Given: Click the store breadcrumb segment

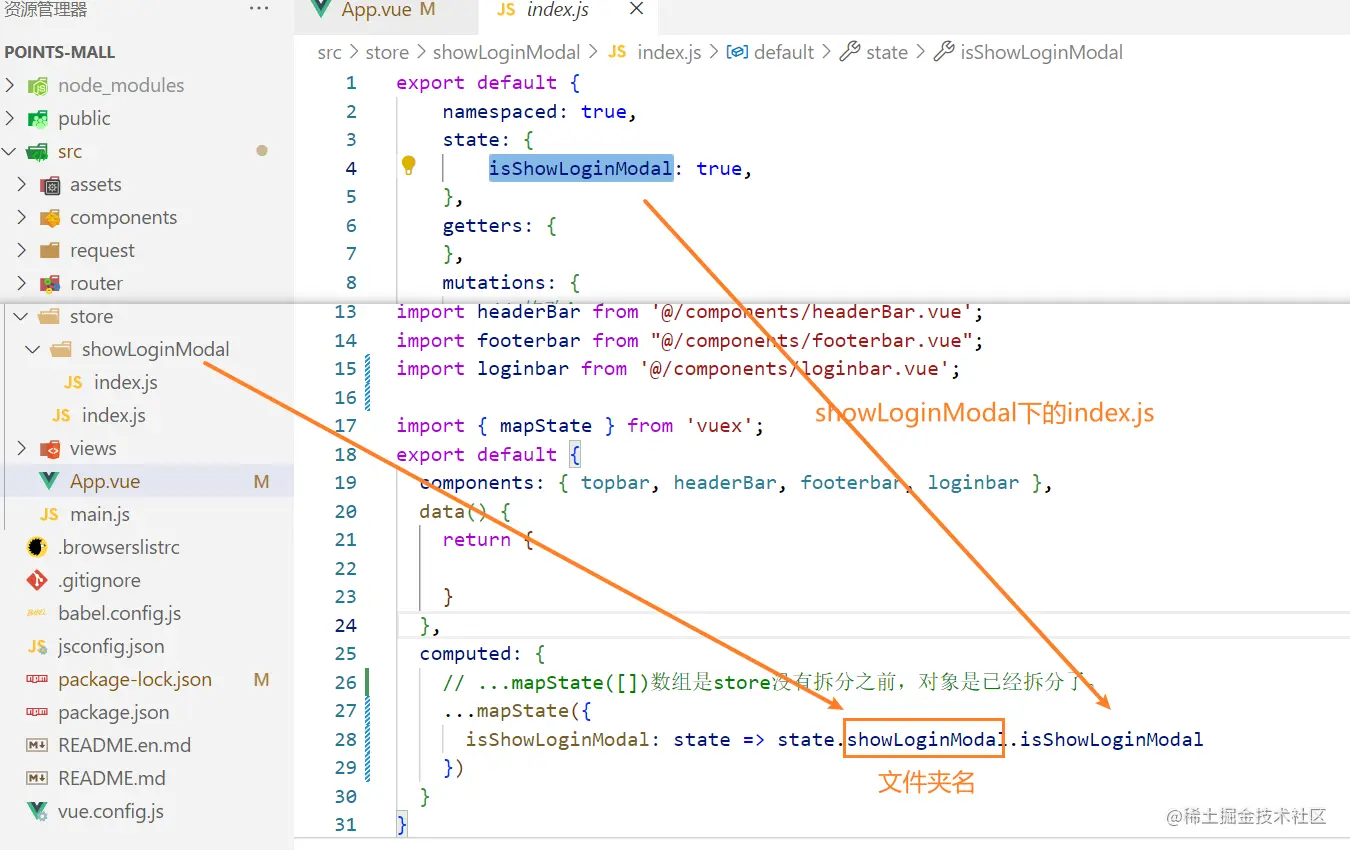Looking at the screenshot, I should (387, 53).
